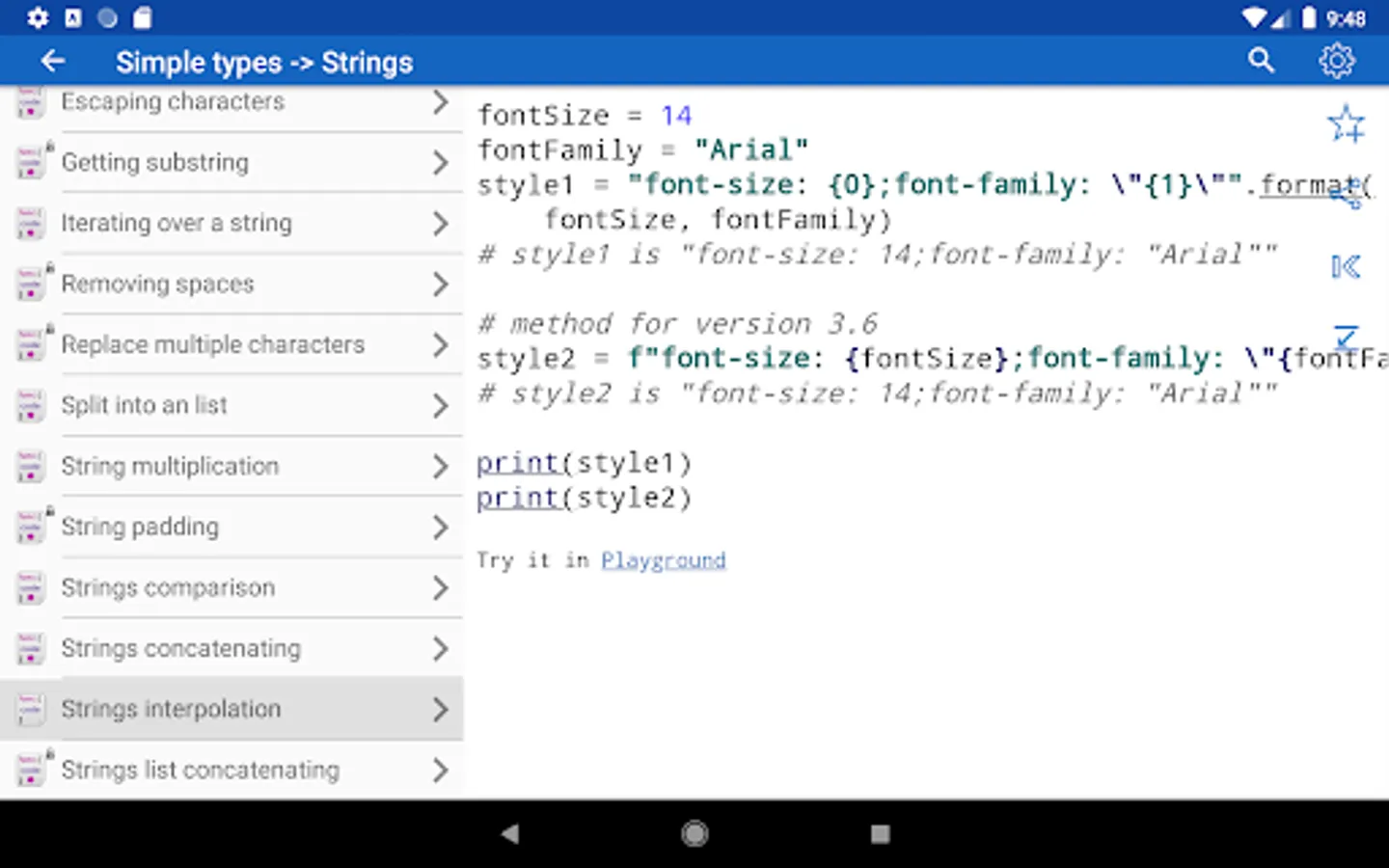Image resolution: width=1389 pixels, height=868 pixels.
Task: Select Split into an list topic
Action: [231, 405]
